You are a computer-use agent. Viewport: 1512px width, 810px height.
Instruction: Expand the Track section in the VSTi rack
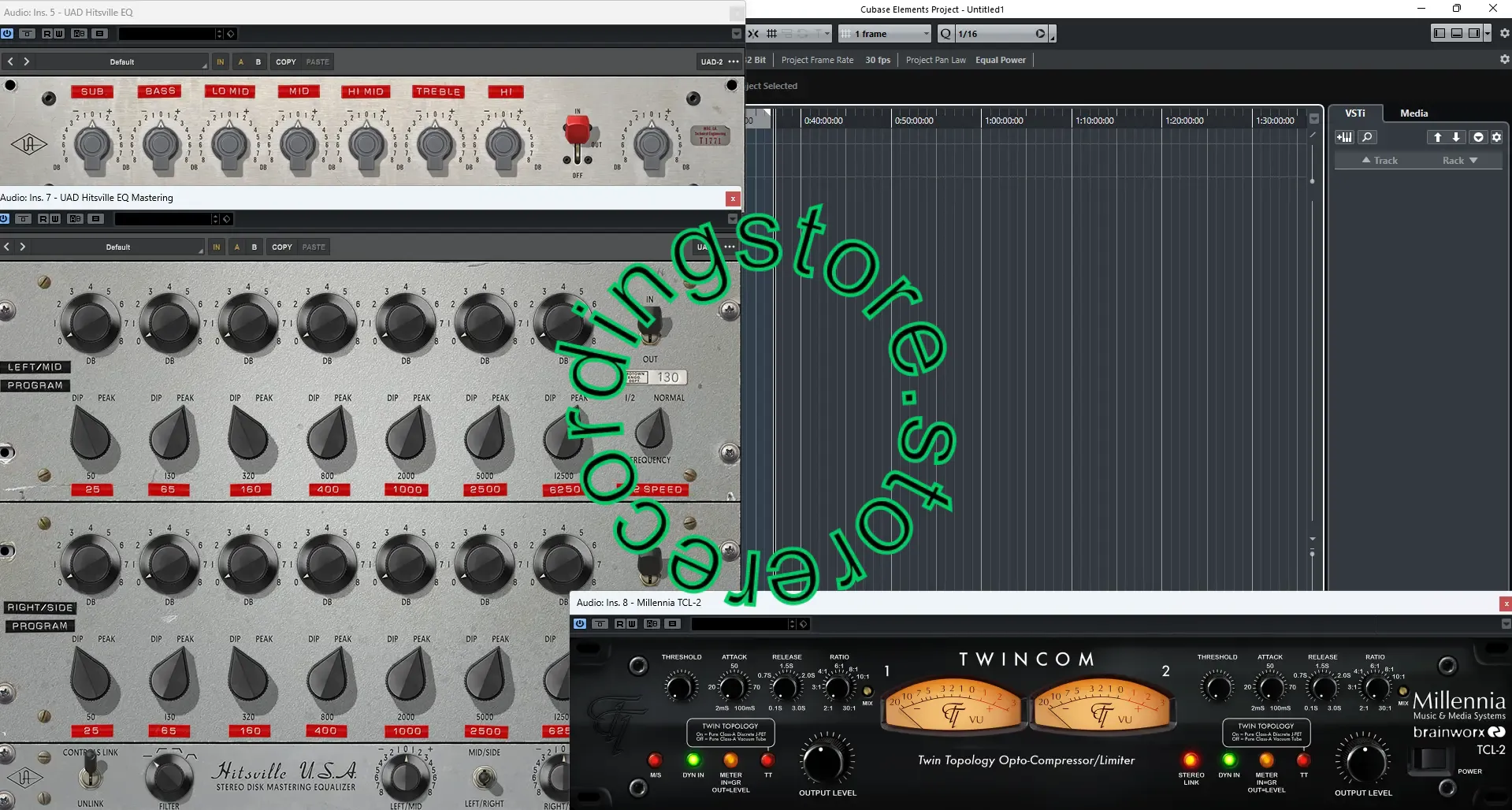pos(1379,160)
